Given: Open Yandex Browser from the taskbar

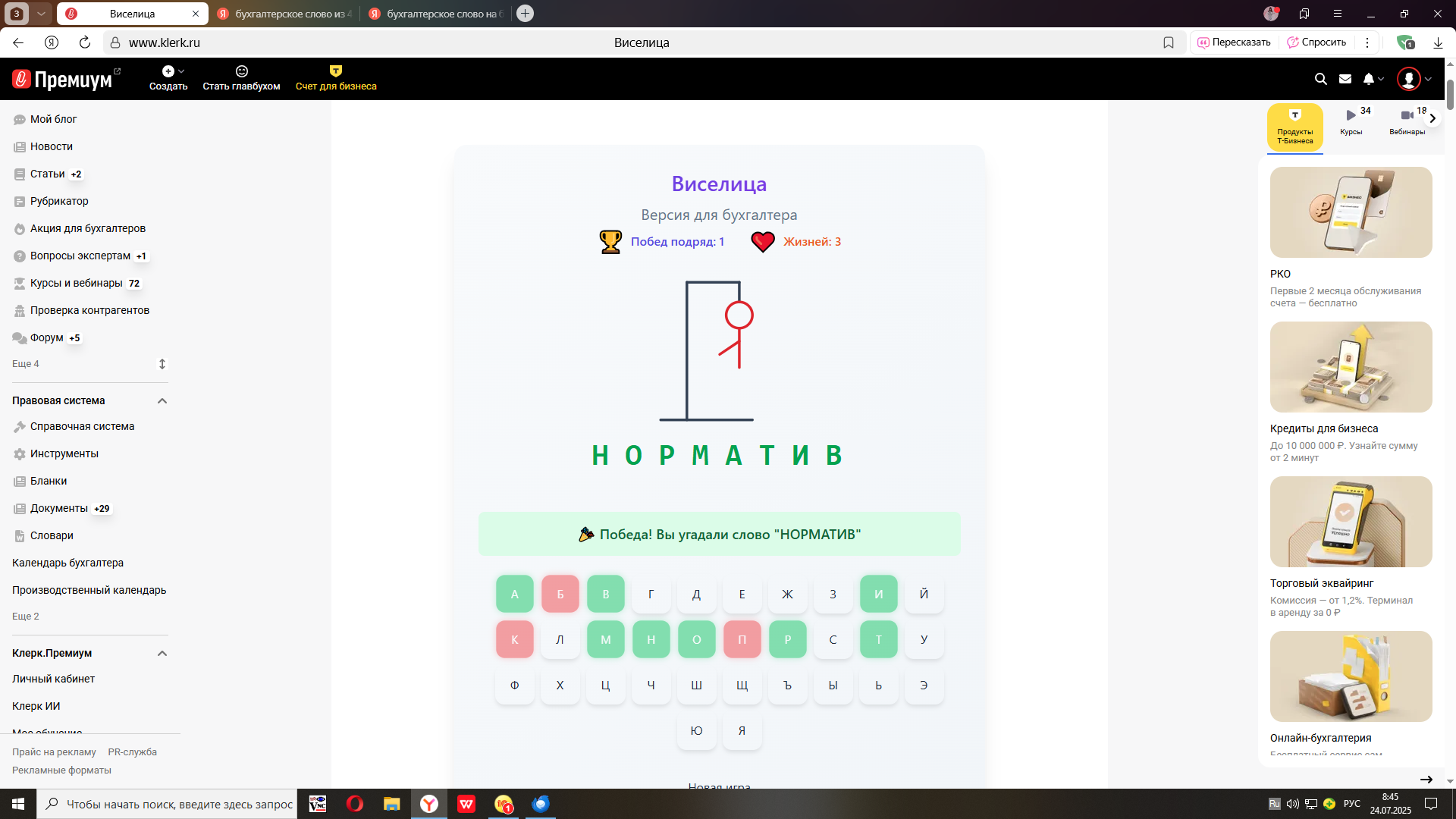Looking at the screenshot, I should (429, 804).
